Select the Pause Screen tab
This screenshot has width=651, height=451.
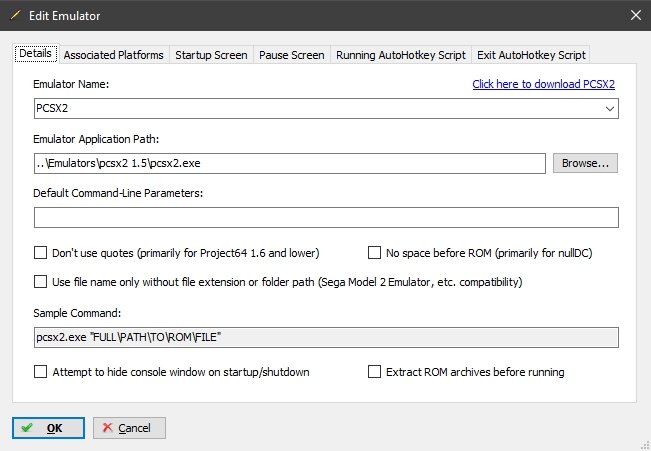(291, 55)
